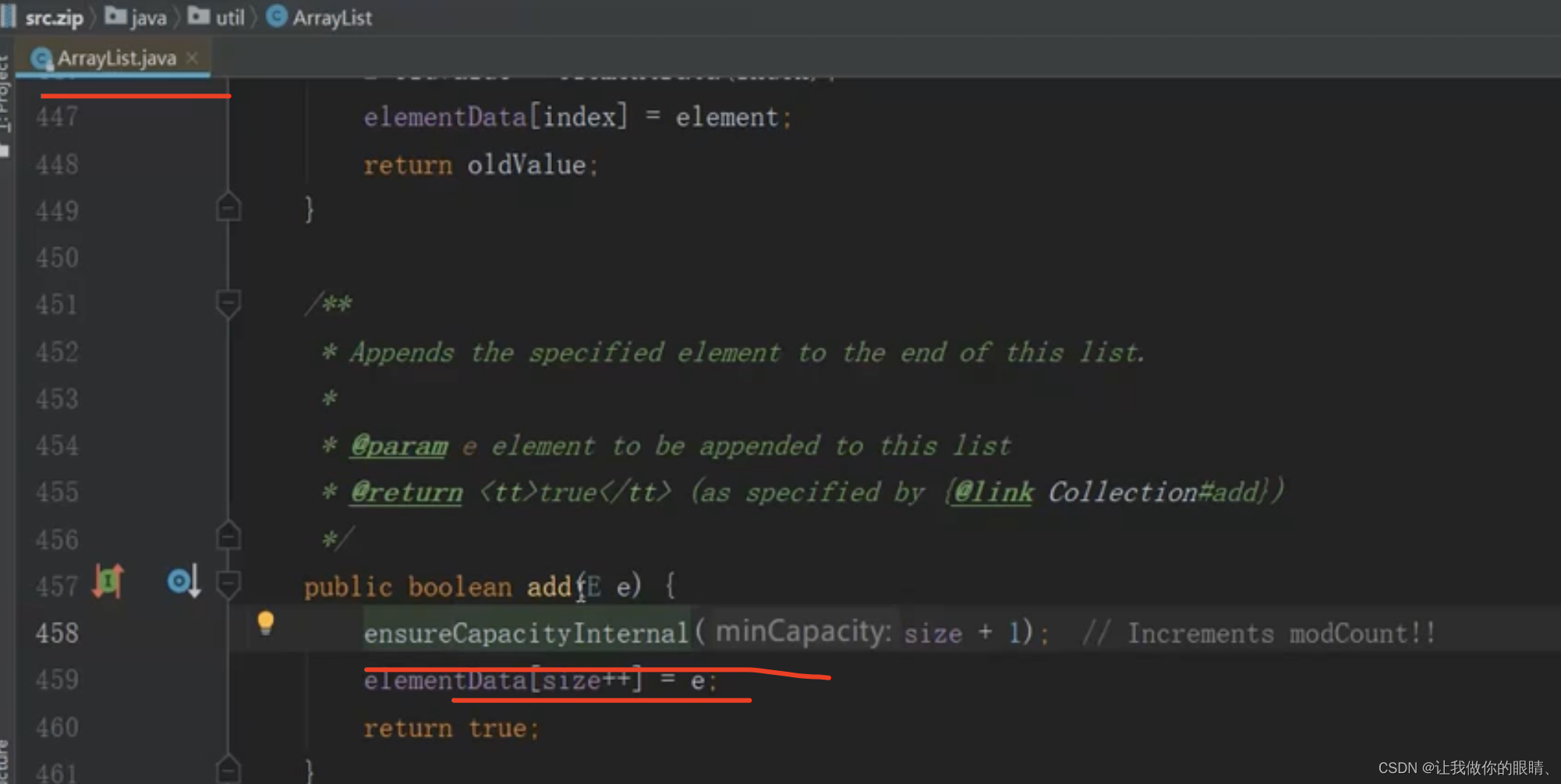Click the @return Javadoc tag
This screenshot has height=784, width=1561.
click(406, 493)
